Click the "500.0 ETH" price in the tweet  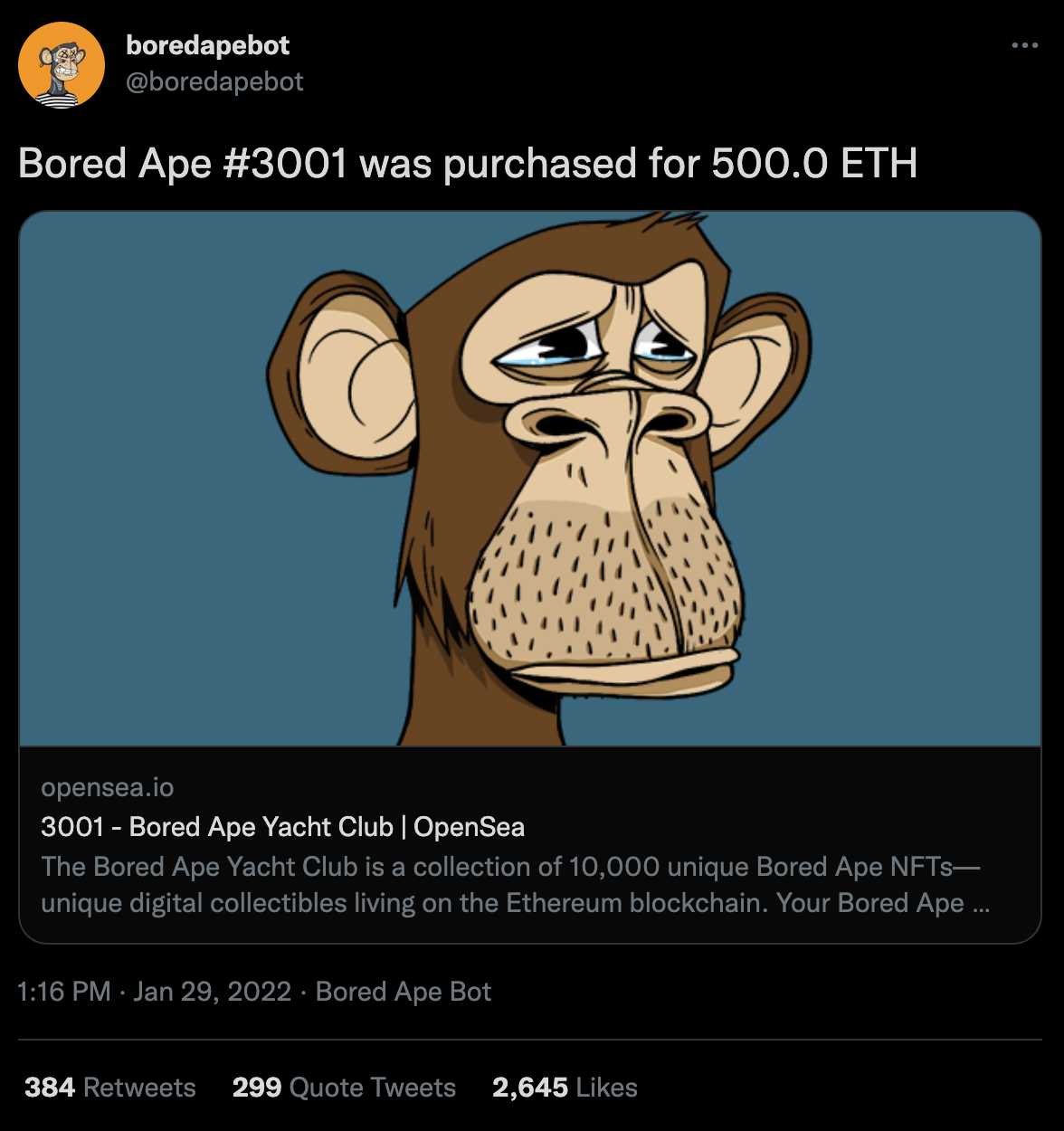[814, 164]
